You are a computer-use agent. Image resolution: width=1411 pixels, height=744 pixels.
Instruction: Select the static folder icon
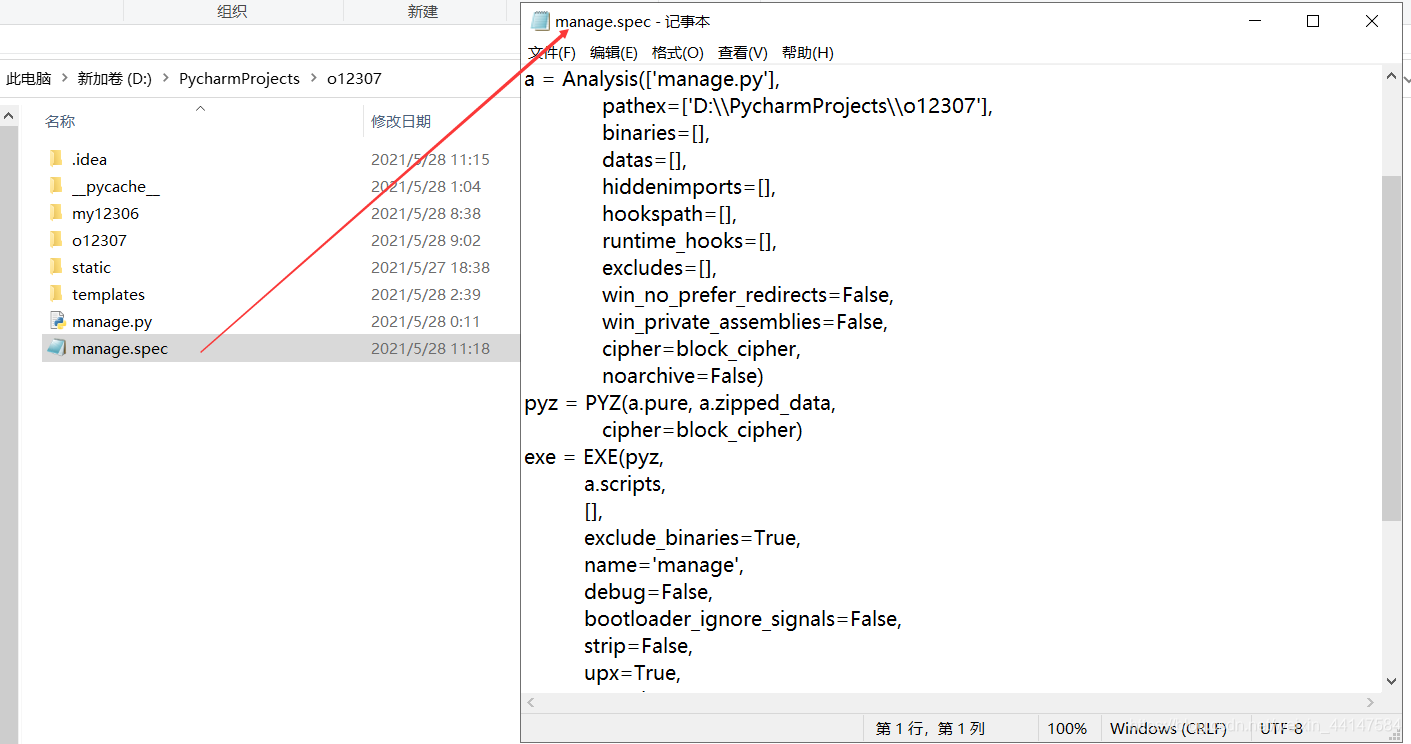(57, 267)
